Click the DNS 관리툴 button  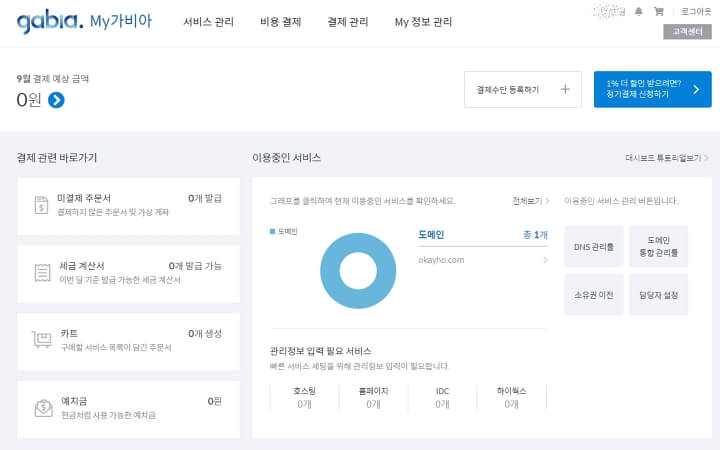594,247
